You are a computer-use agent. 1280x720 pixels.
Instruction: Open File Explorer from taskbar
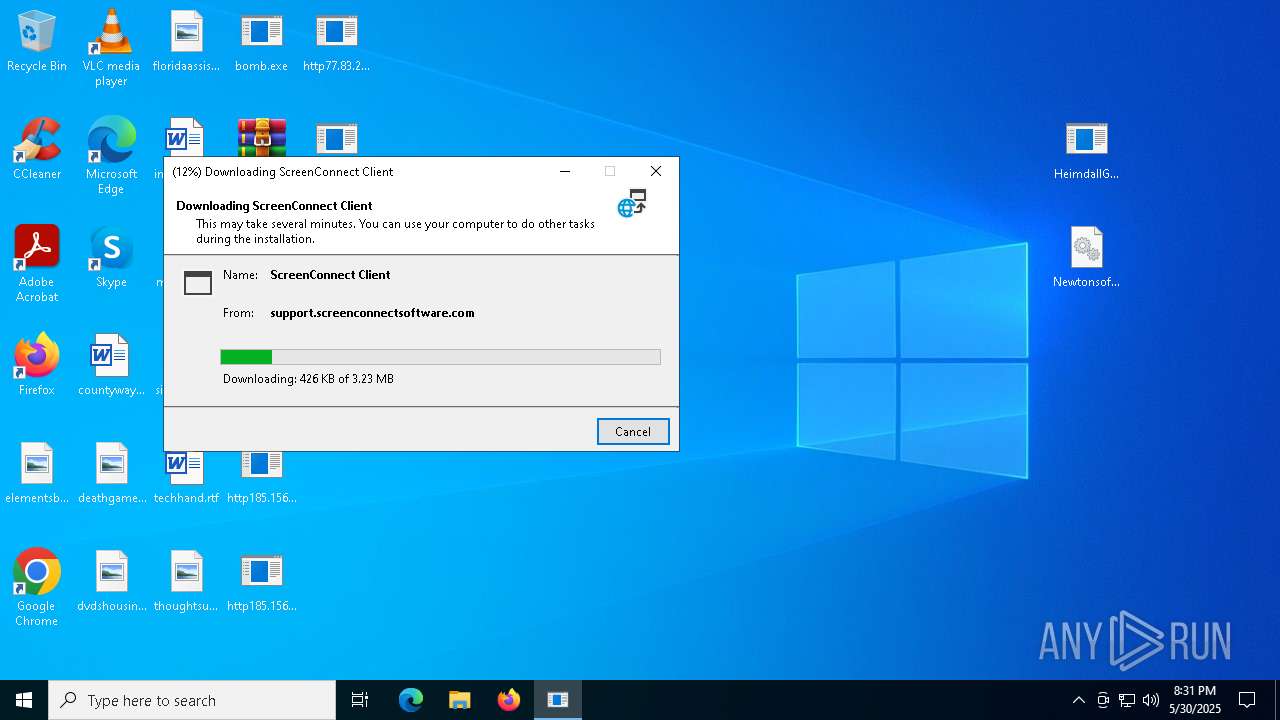(460, 700)
